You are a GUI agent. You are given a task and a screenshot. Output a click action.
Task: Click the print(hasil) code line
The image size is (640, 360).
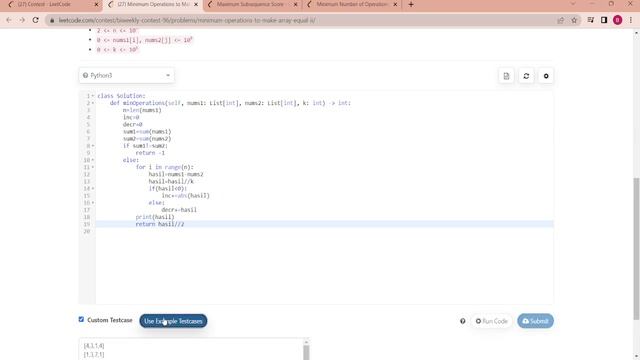tap(155, 217)
